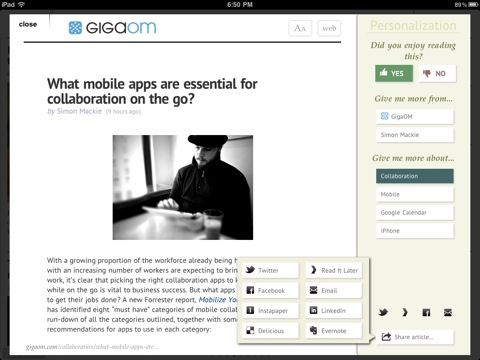The width and height of the screenshot is (480, 360).
Task: Tap the Personalization panel heading
Action: coord(413,26)
